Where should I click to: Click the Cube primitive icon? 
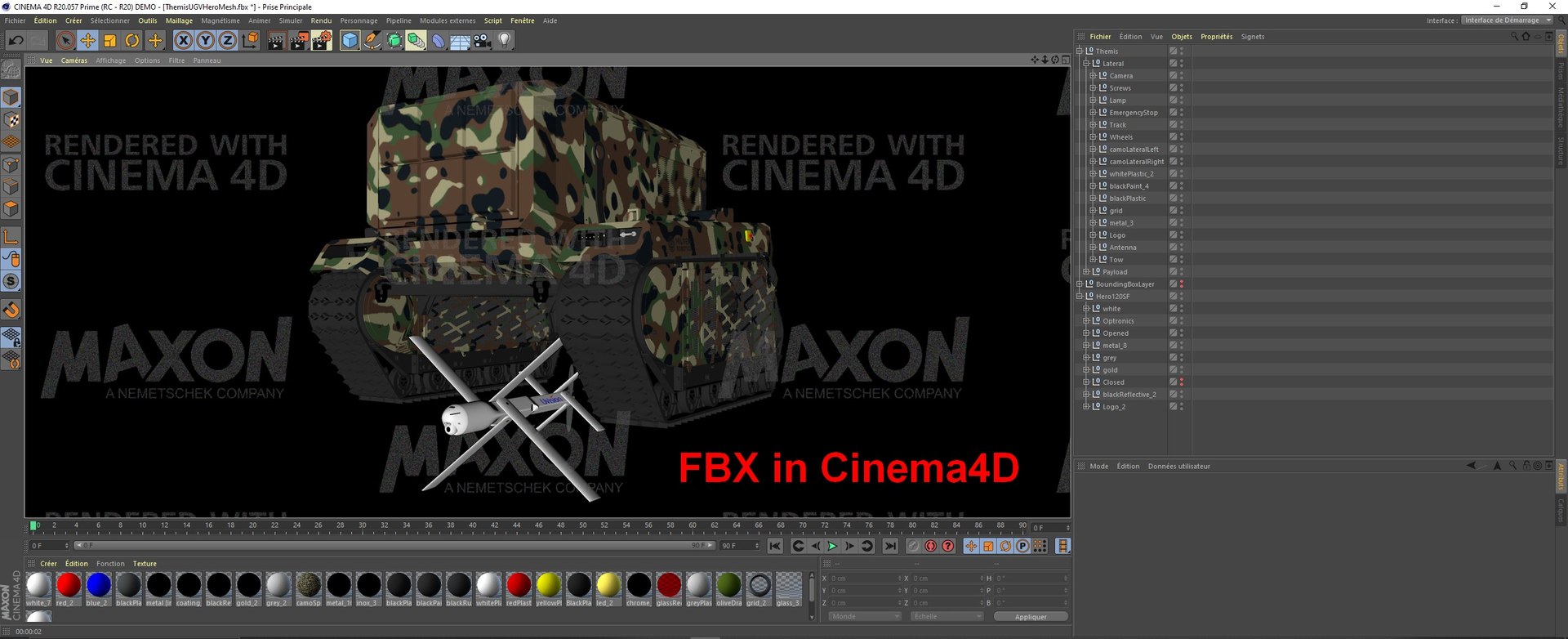[x=350, y=40]
